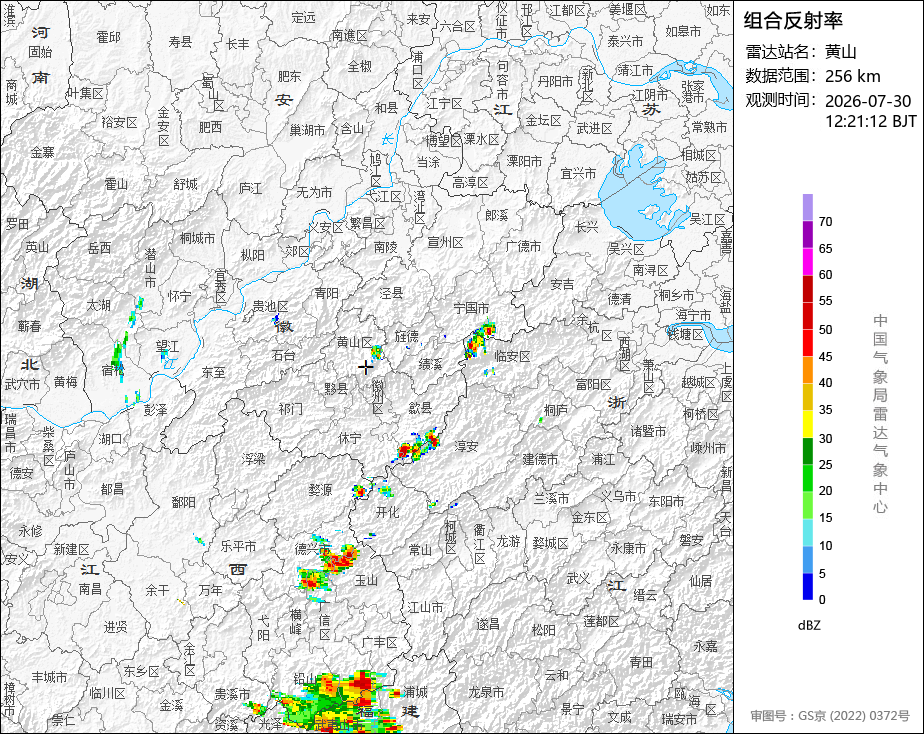The image size is (924, 734).
Task: Select the 256 km data range value
Action: click(x=852, y=77)
